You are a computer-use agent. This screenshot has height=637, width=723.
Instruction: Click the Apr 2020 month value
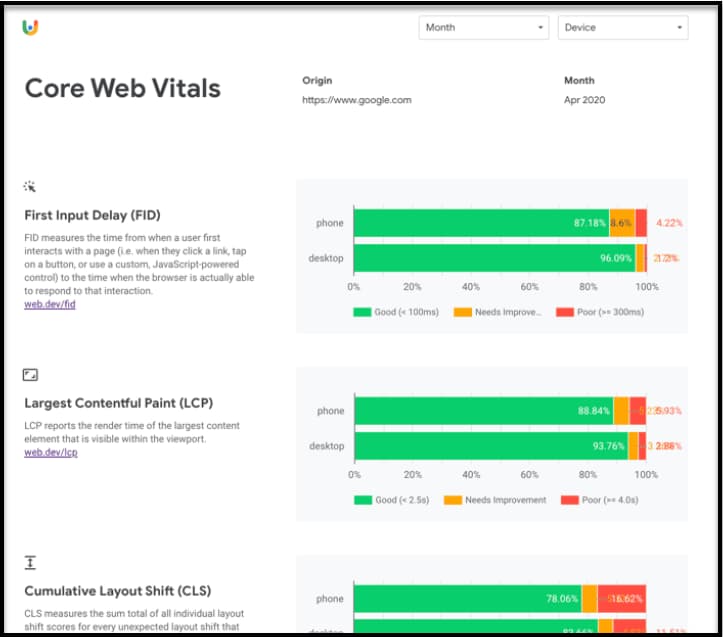[585, 100]
